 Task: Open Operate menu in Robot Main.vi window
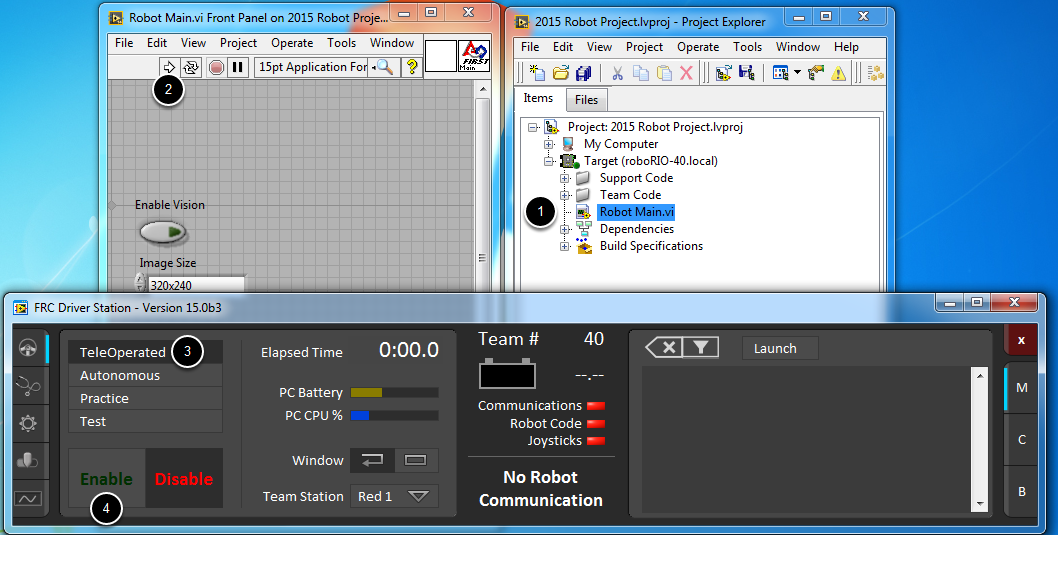click(292, 43)
